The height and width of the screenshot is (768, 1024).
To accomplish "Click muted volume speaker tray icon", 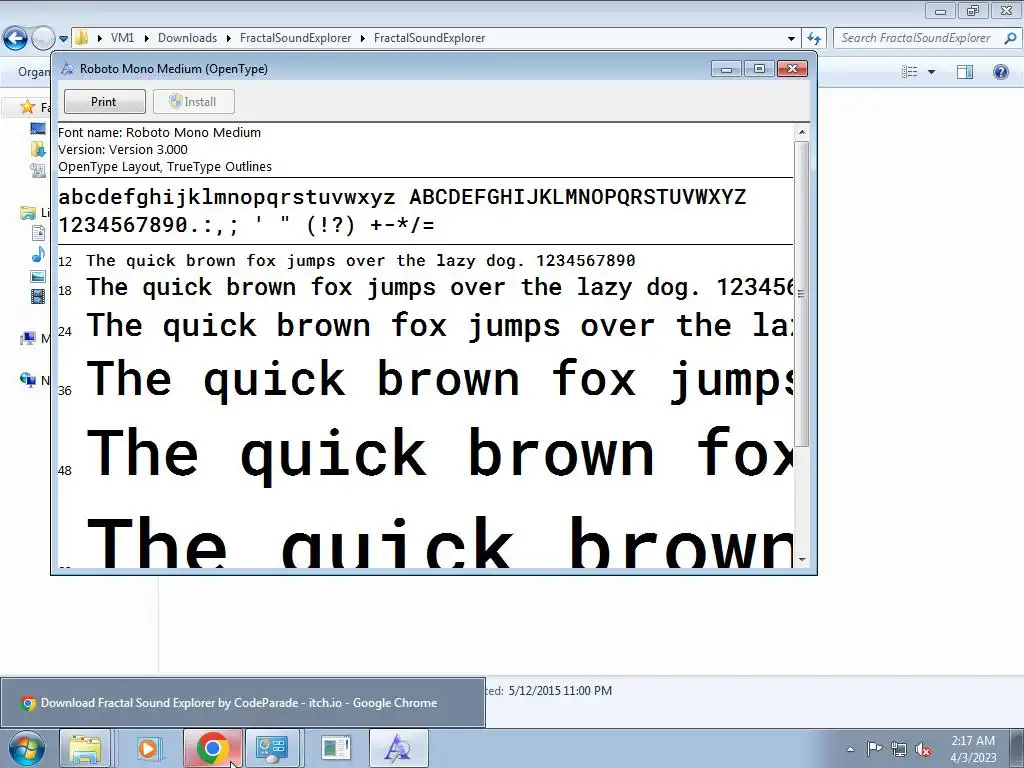I will click(923, 750).
